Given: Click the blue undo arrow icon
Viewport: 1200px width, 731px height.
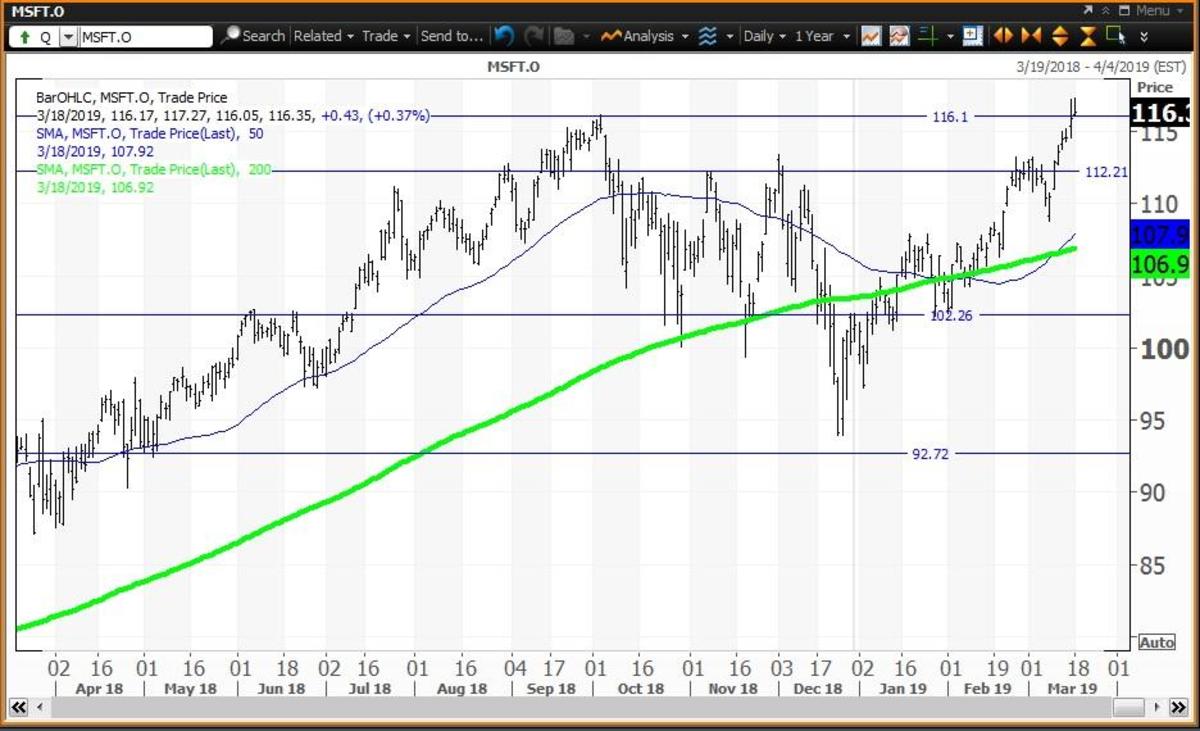Looking at the screenshot, I should coord(504,36).
